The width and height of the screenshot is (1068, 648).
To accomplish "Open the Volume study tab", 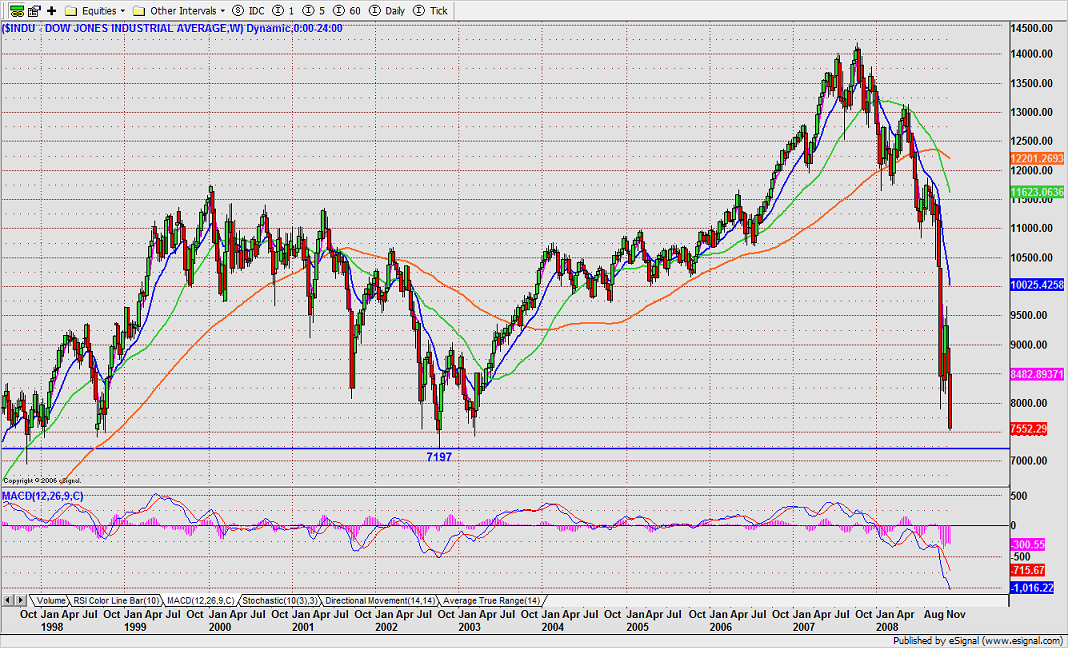I will [x=51, y=600].
